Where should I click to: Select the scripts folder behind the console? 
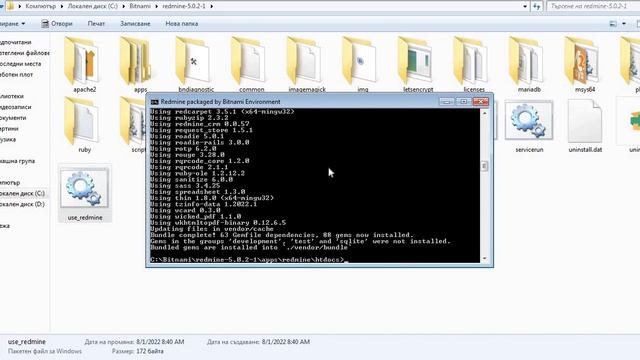tap(133, 125)
